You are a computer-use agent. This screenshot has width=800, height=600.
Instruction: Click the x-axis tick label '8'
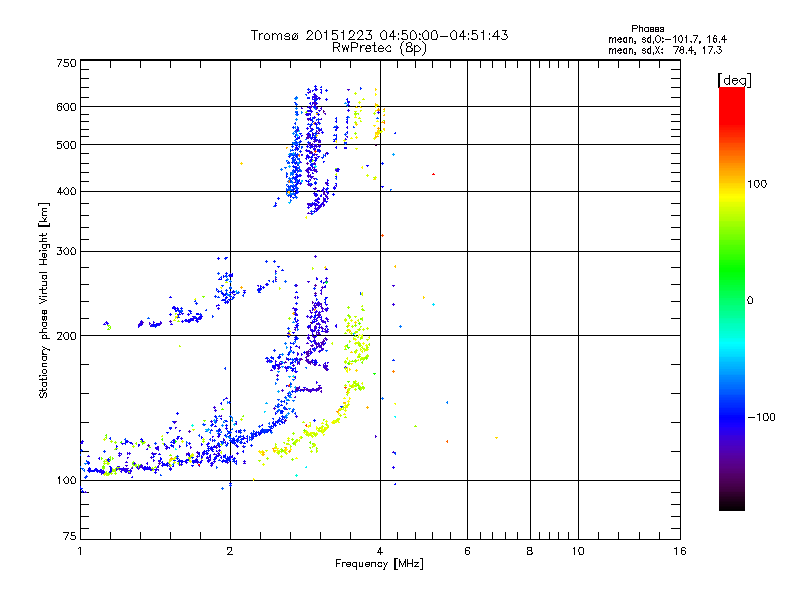click(530, 551)
